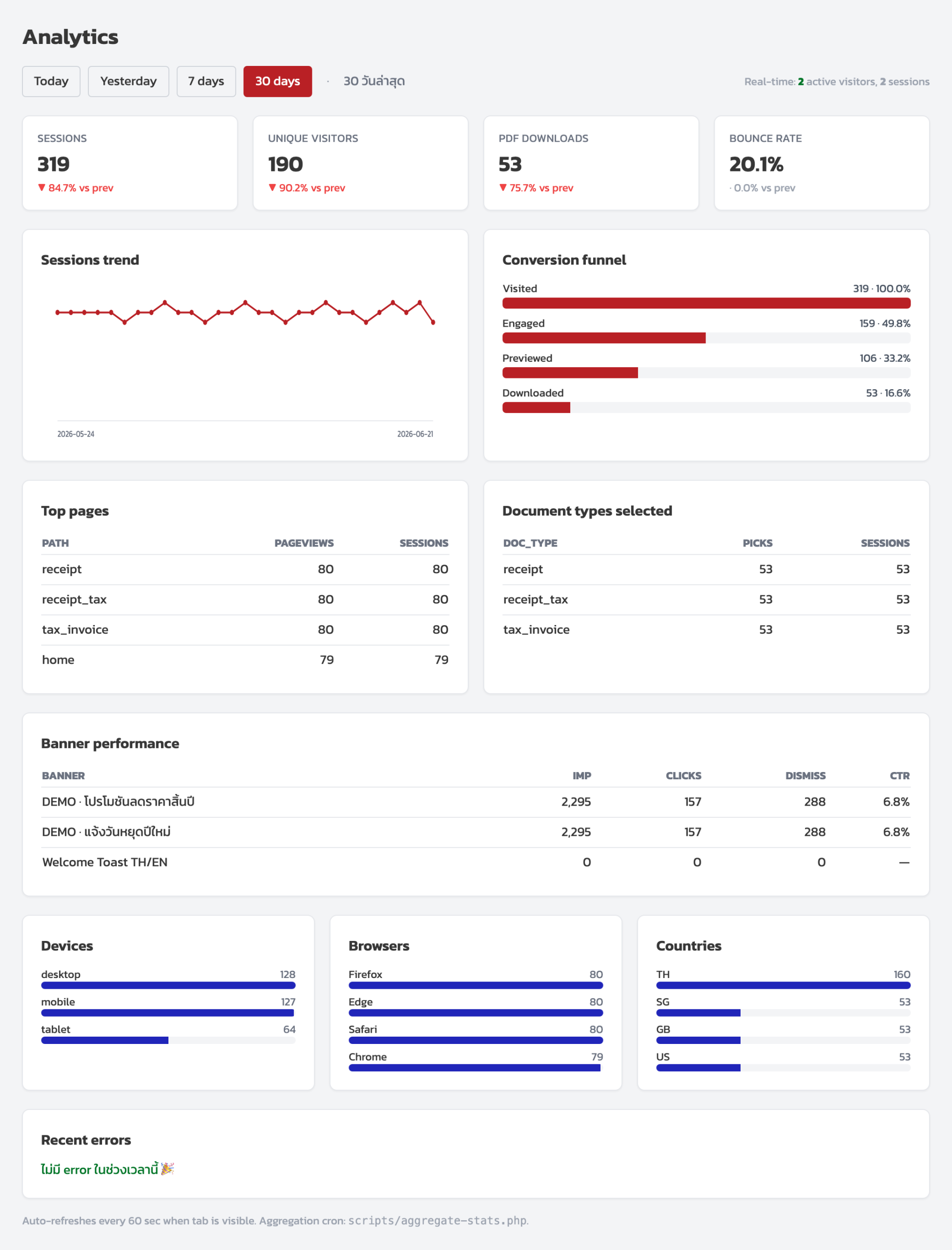Image resolution: width=952 pixels, height=1250 pixels.
Task: Click the Engaged funnel bar
Action: [x=706, y=338]
